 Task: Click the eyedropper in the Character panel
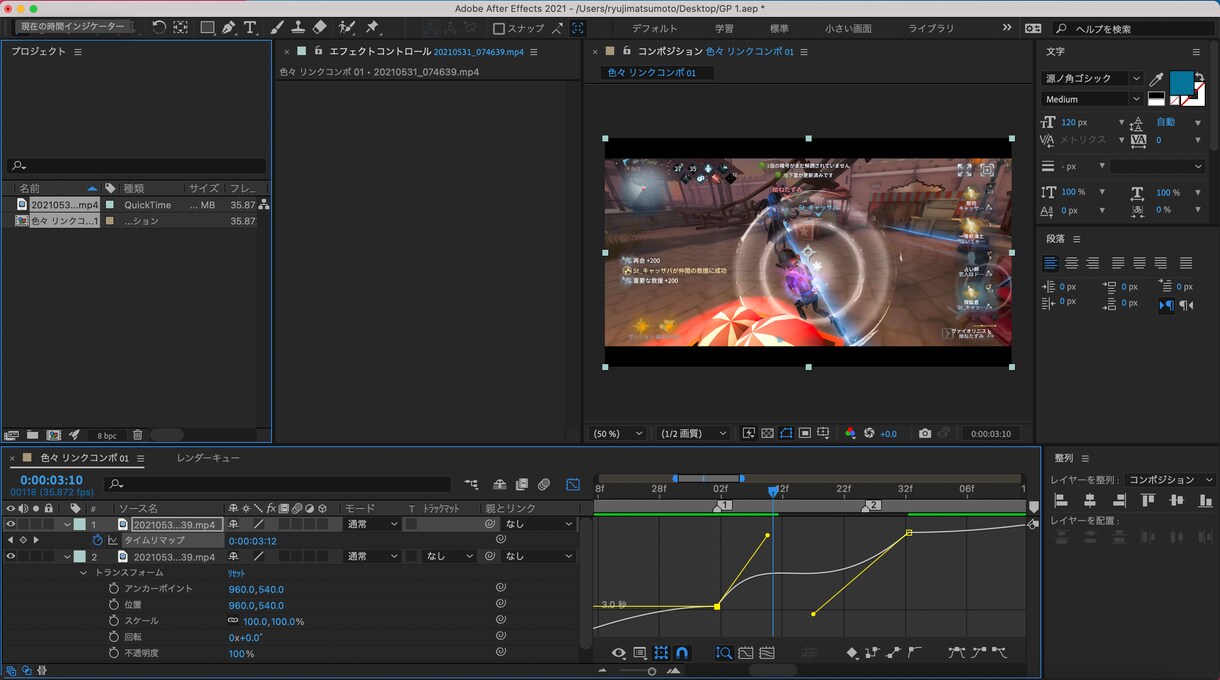click(x=1157, y=79)
